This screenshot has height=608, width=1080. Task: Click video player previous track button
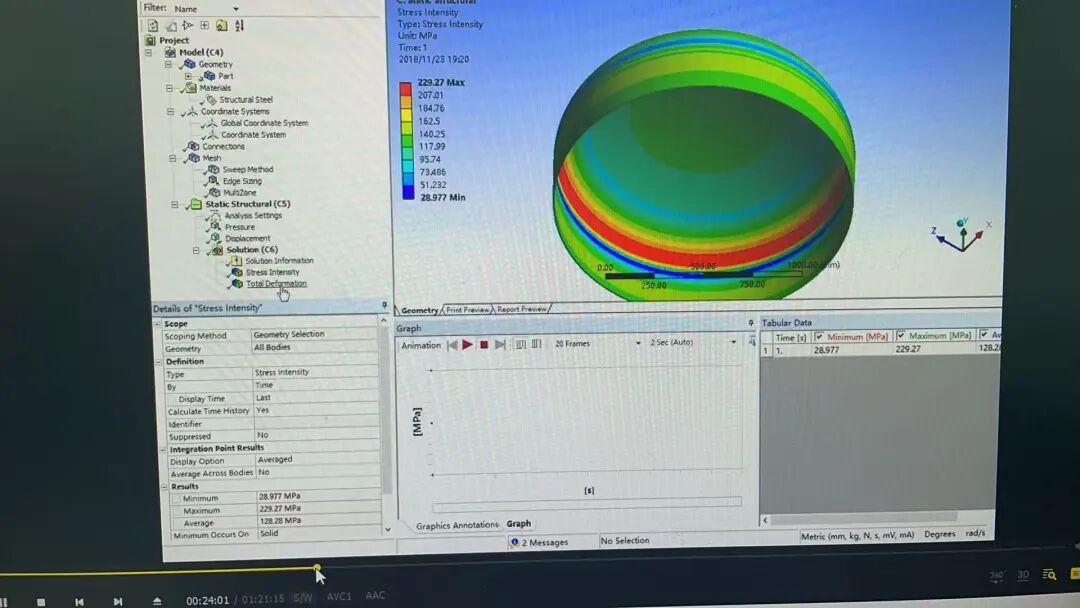(x=79, y=602)
